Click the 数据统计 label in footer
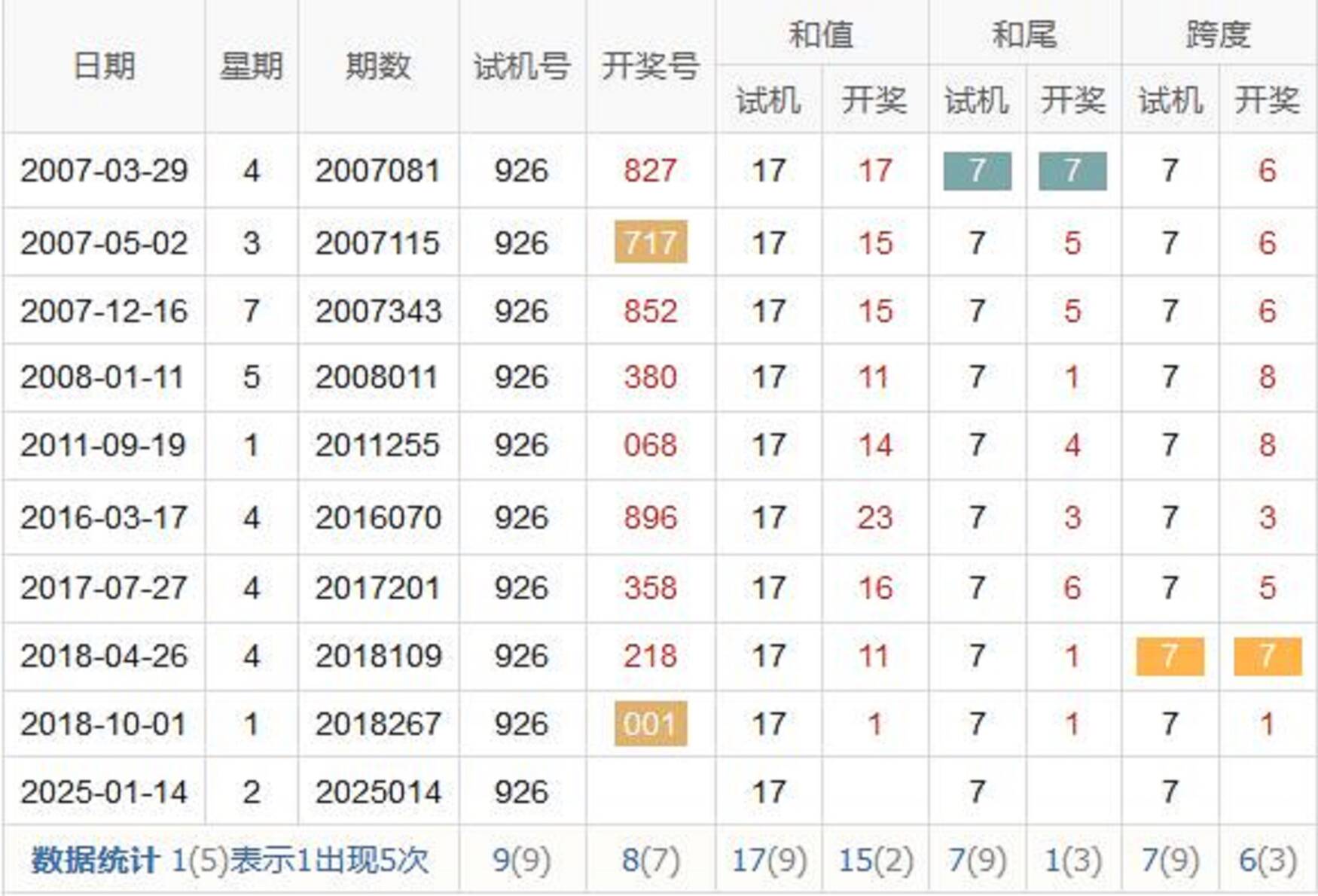Viewport: 1318px width, 896px height. click(94, 860)
